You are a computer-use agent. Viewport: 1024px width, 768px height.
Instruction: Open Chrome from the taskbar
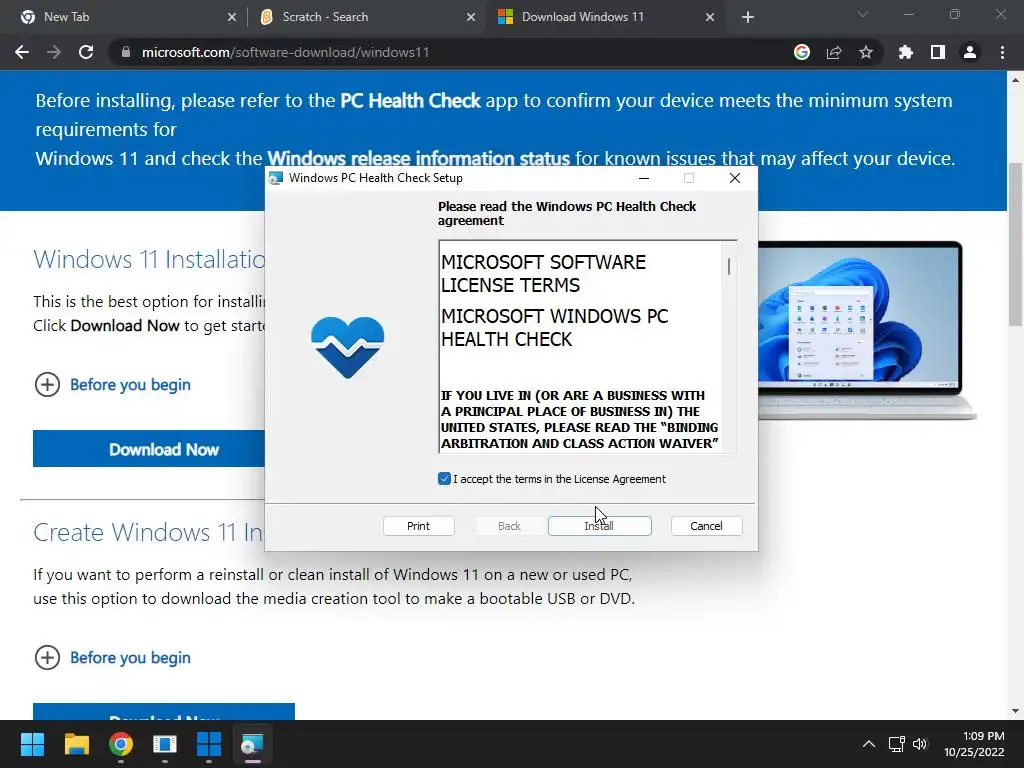pyautogui.click(x=121, y=744)
